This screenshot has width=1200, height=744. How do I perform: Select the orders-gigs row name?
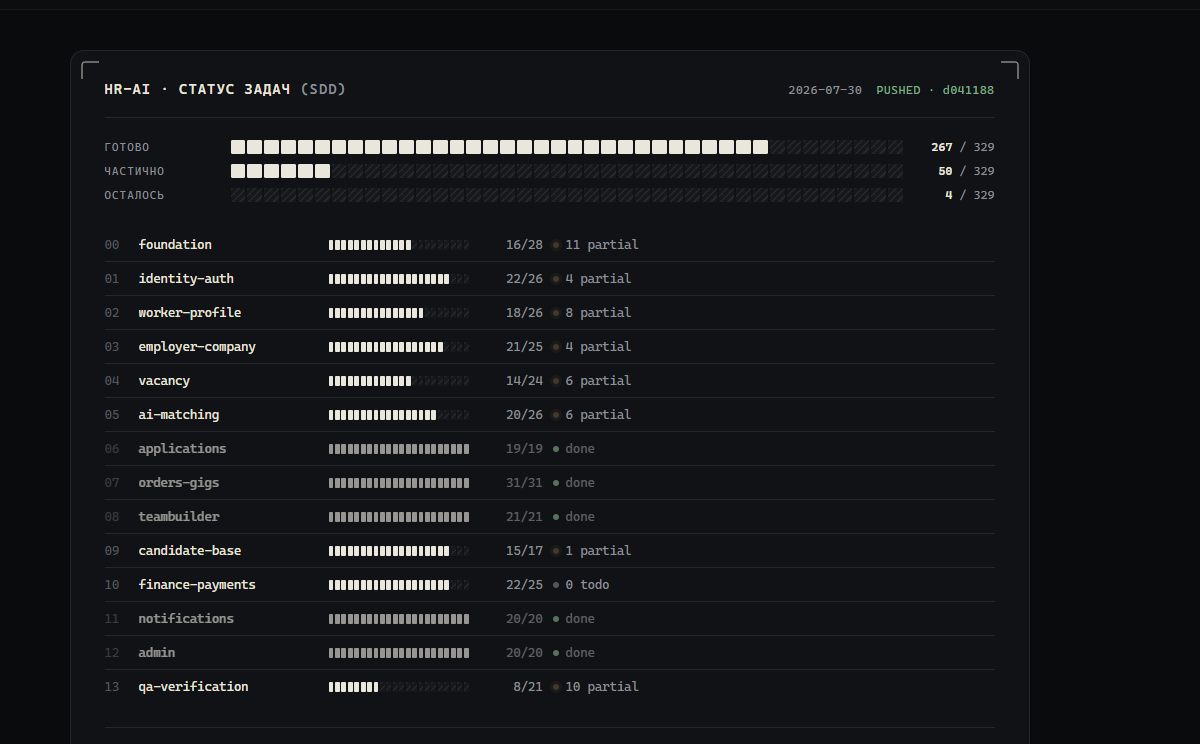[179, 483]
